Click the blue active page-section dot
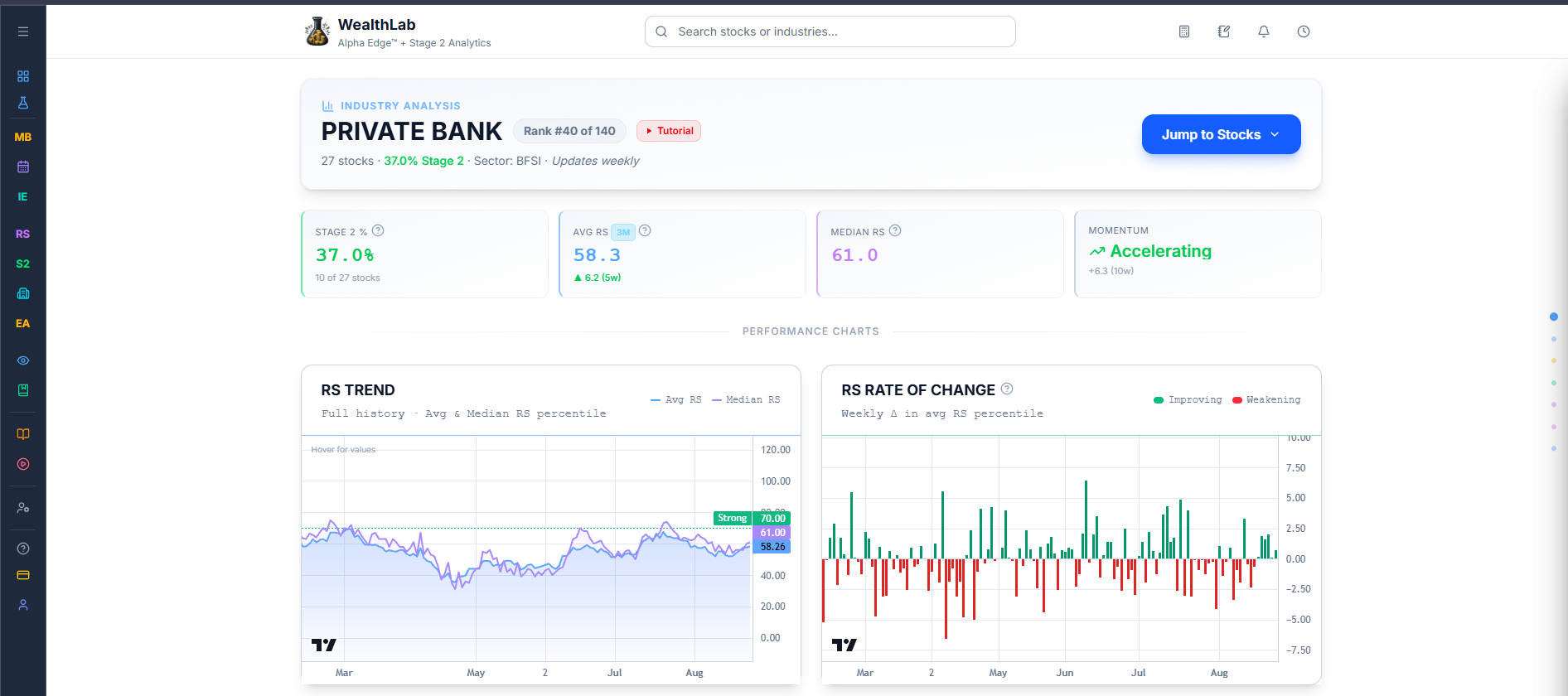The height and width of the screenshot is (696, 1568). click(1554, 317)
